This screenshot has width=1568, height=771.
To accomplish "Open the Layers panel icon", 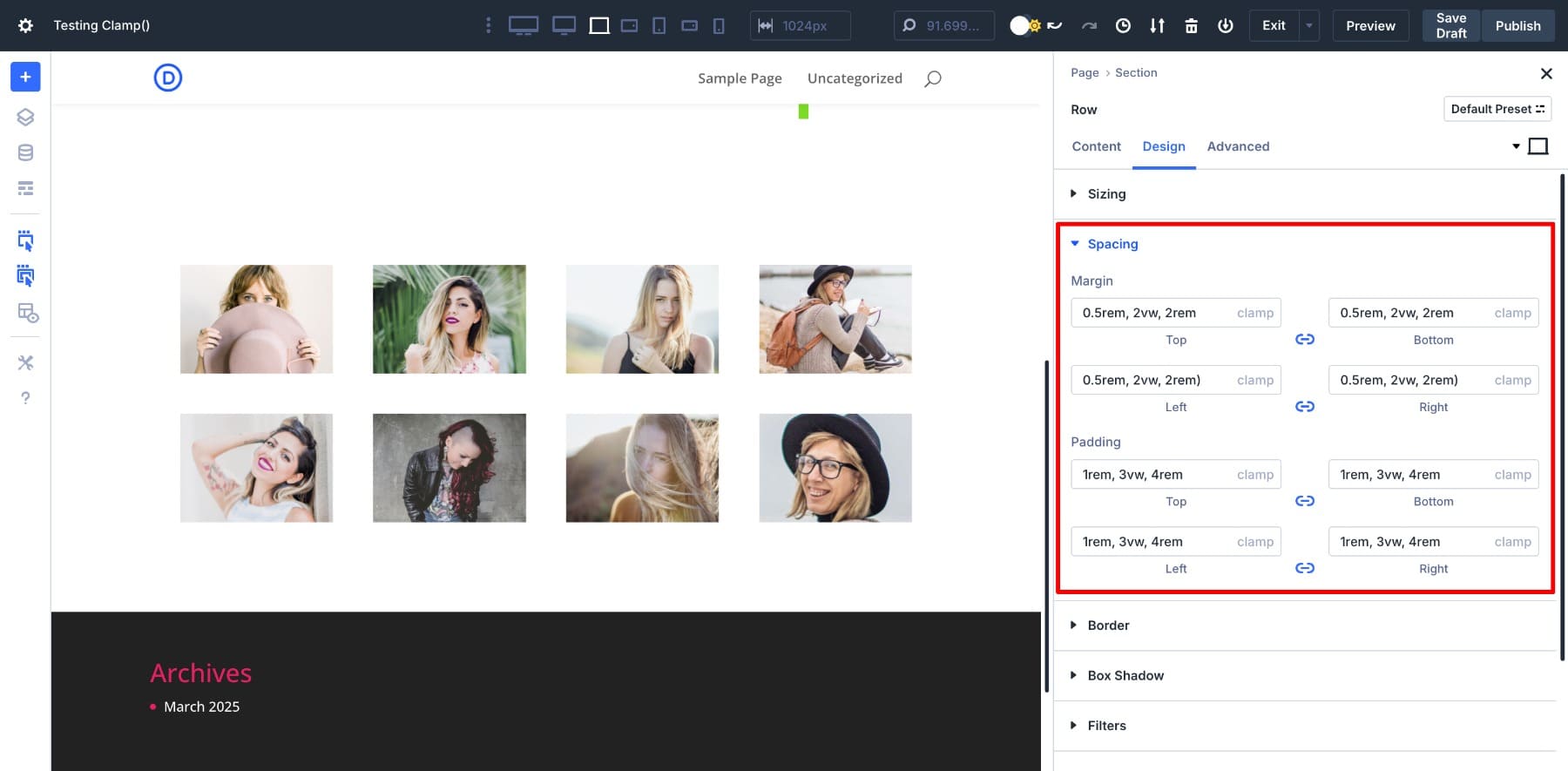I will 25,117.
